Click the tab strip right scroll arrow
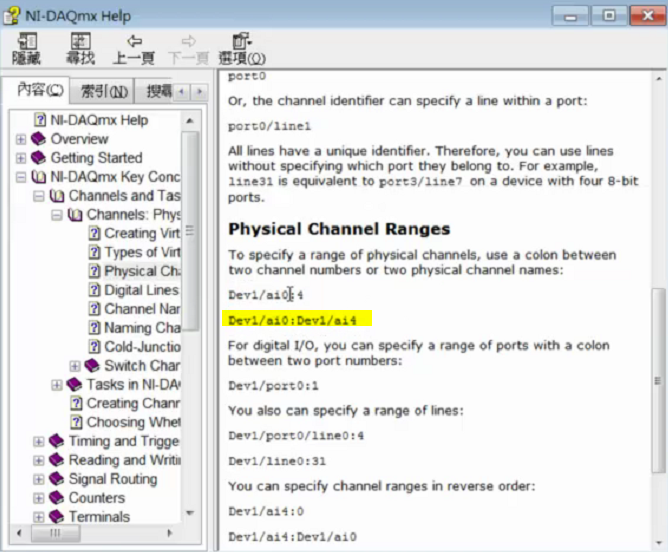The height and width of the screenshot is (552, 668). point(199,92)
